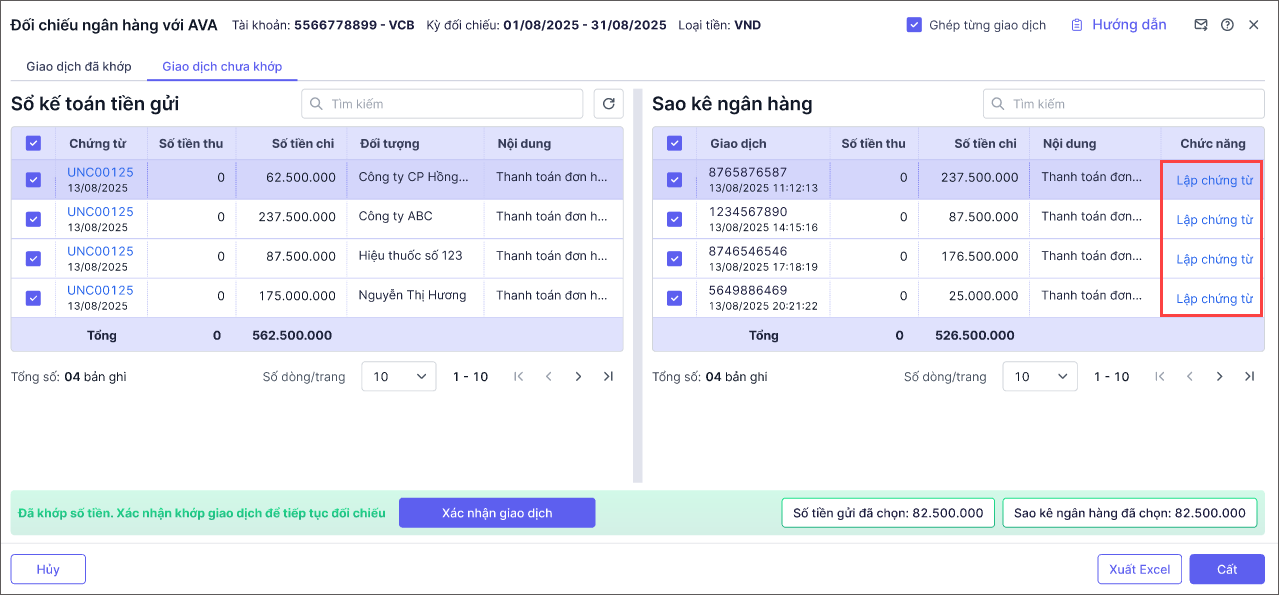Click Lập chứng từ for transaction 8765876587
Image resolution: width=1279 pixels, height=595 pixels.
coord(1213,181)
